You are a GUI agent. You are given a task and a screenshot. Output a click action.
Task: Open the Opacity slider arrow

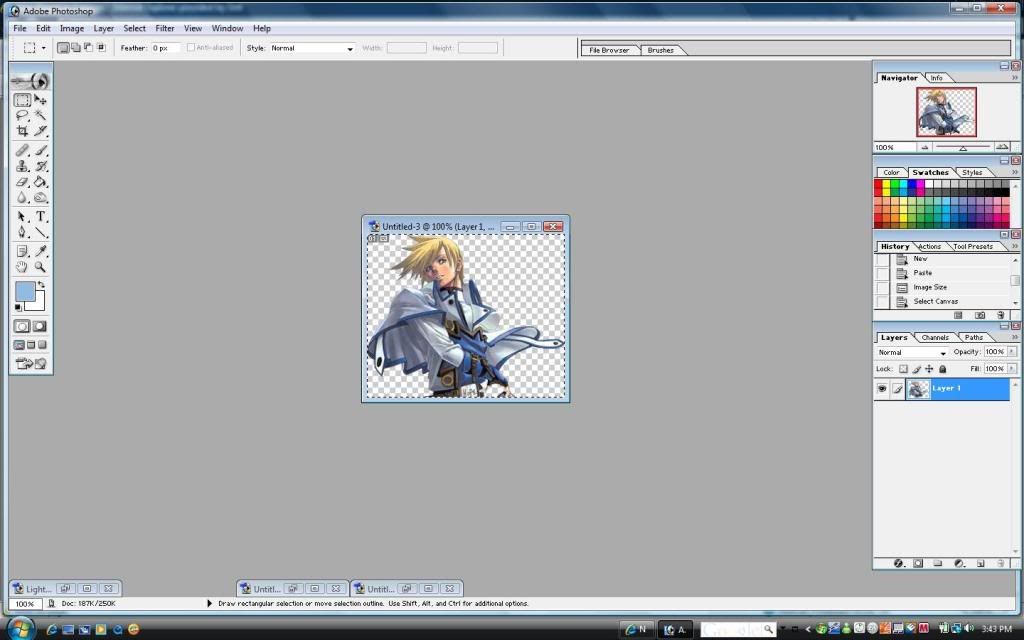click(1012, 352)
